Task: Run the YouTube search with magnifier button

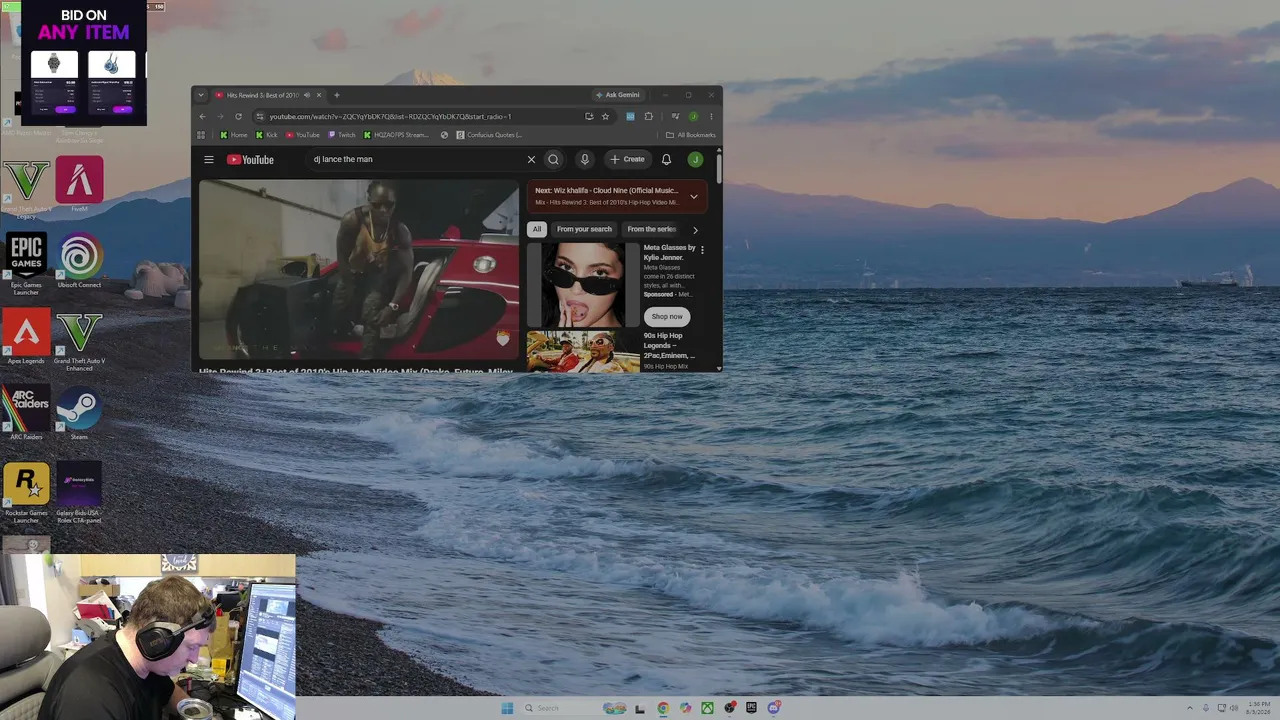Action: pyautogui.click(x=553, y=159)
